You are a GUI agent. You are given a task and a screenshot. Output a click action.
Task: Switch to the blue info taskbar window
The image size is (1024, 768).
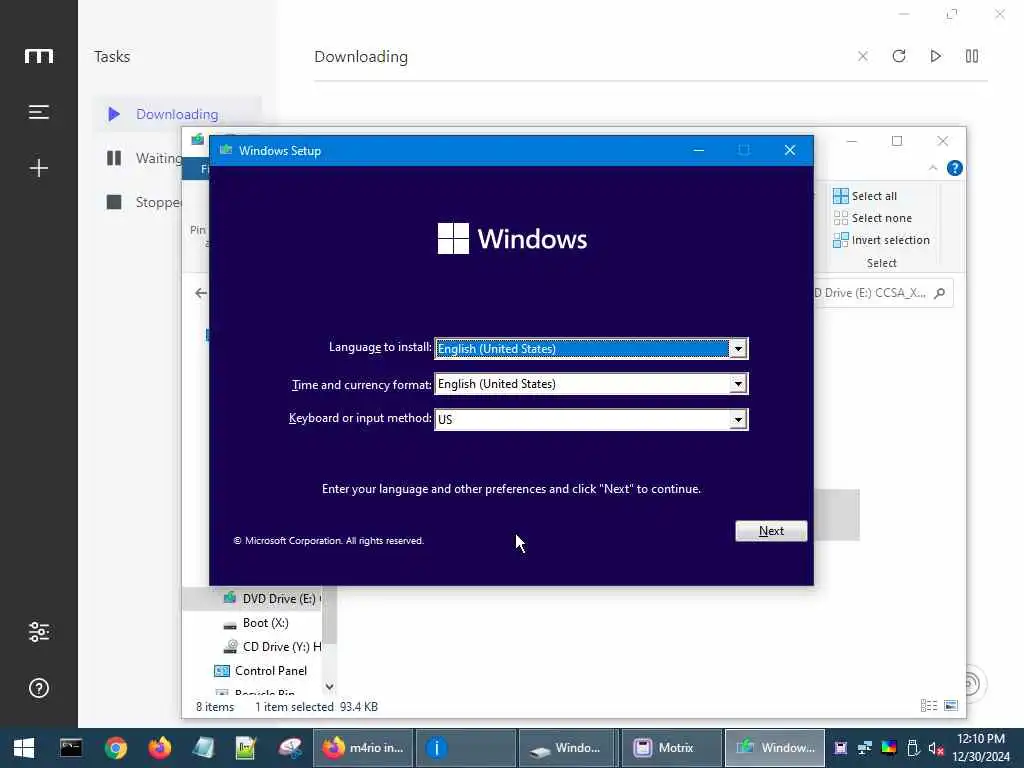tap(466, 748)
